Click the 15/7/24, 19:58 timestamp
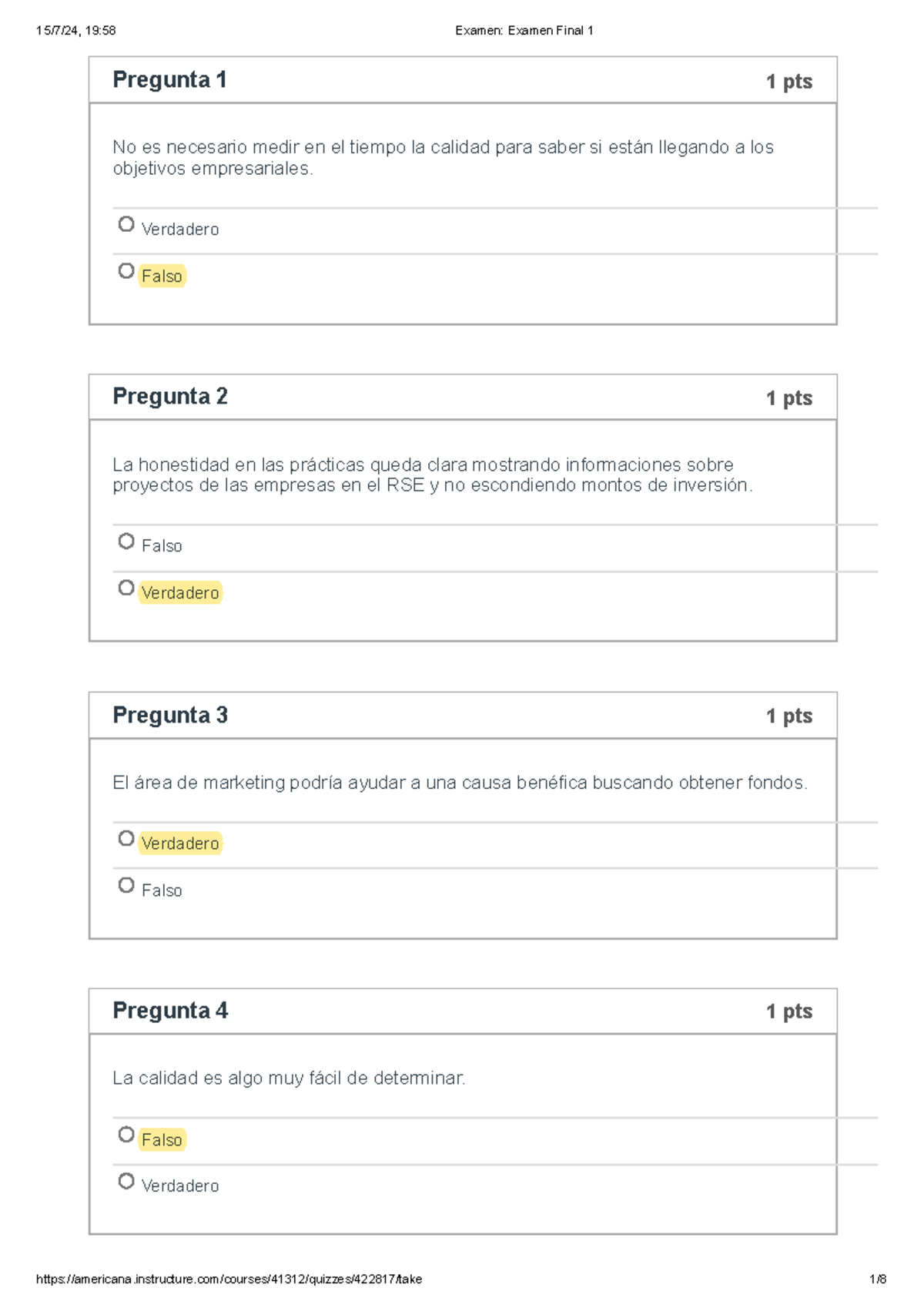The image size is (924, 1308). tap(75, 31)
